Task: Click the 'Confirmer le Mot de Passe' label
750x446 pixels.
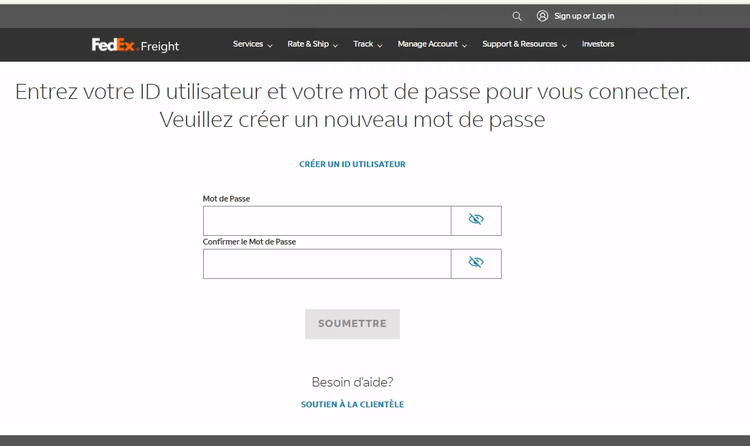Action: tap(249, 242)
